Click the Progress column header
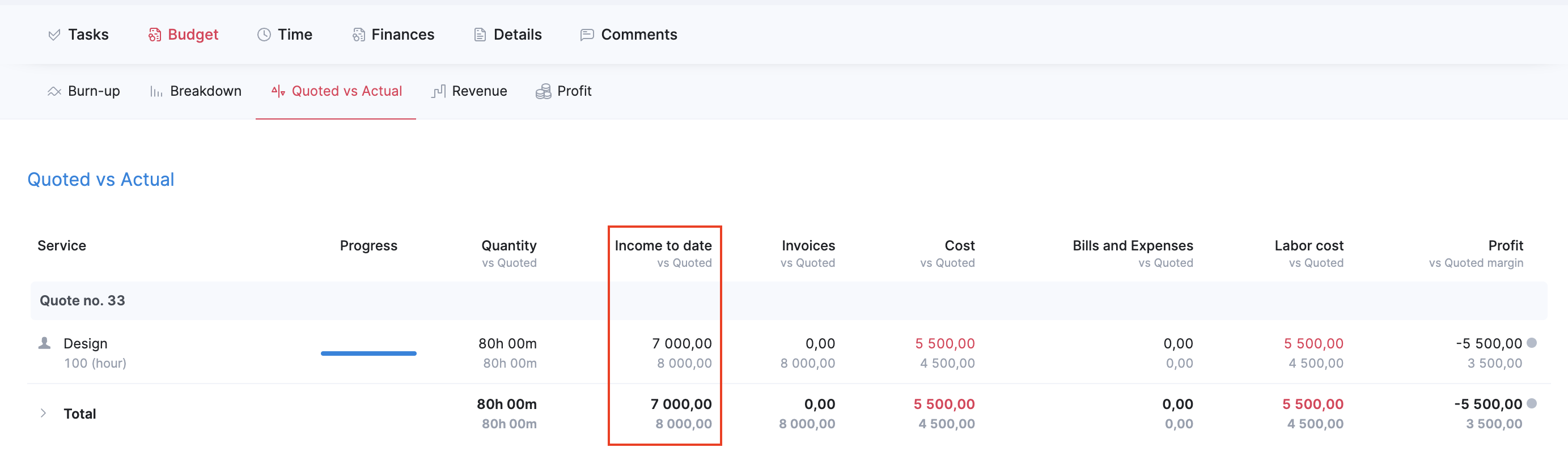 point(369,246)
